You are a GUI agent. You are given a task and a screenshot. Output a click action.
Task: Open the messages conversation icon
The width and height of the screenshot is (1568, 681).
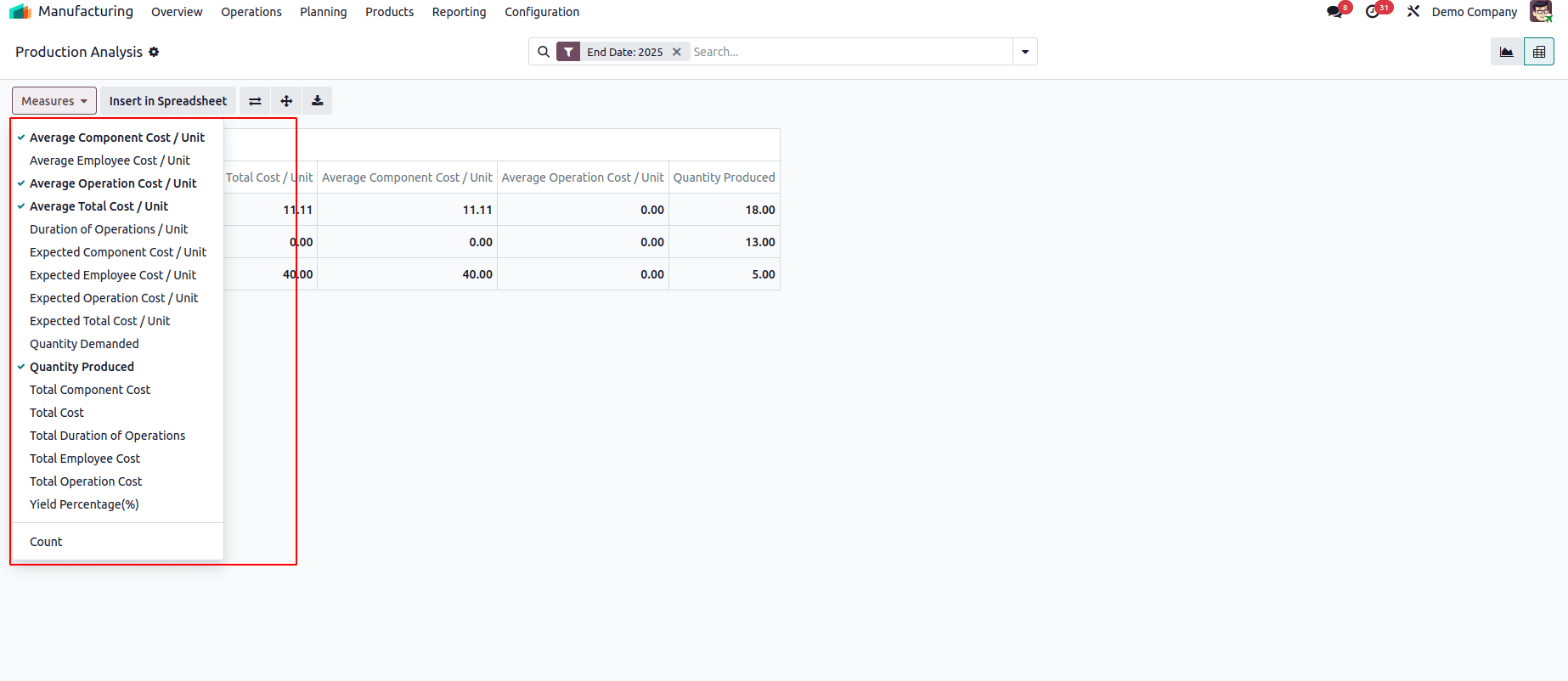click(x=1335, y=12)
